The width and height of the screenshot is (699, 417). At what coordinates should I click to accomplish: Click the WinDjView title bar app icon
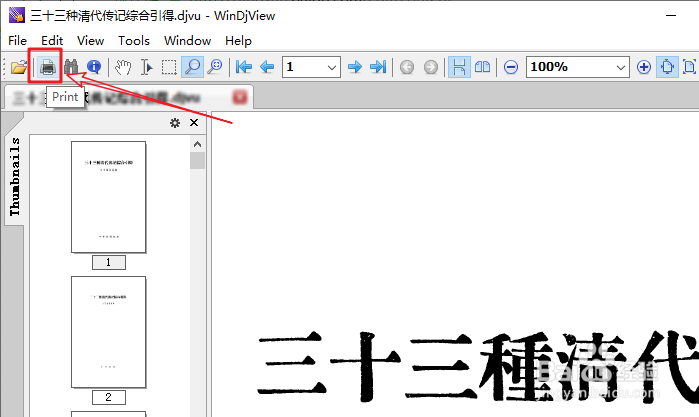pyautogui.click(x=16, y=15)
